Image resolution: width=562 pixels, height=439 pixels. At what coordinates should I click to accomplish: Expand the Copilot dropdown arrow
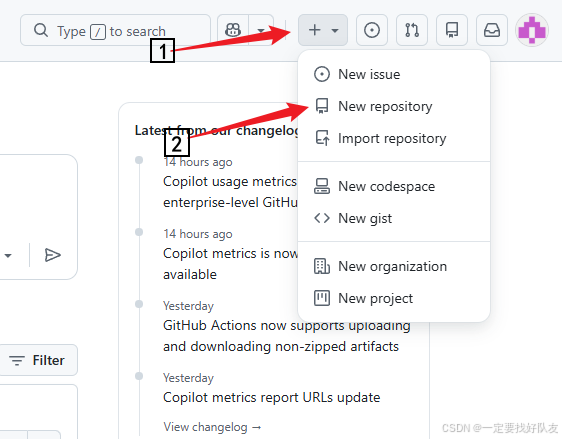coord(261,30)
